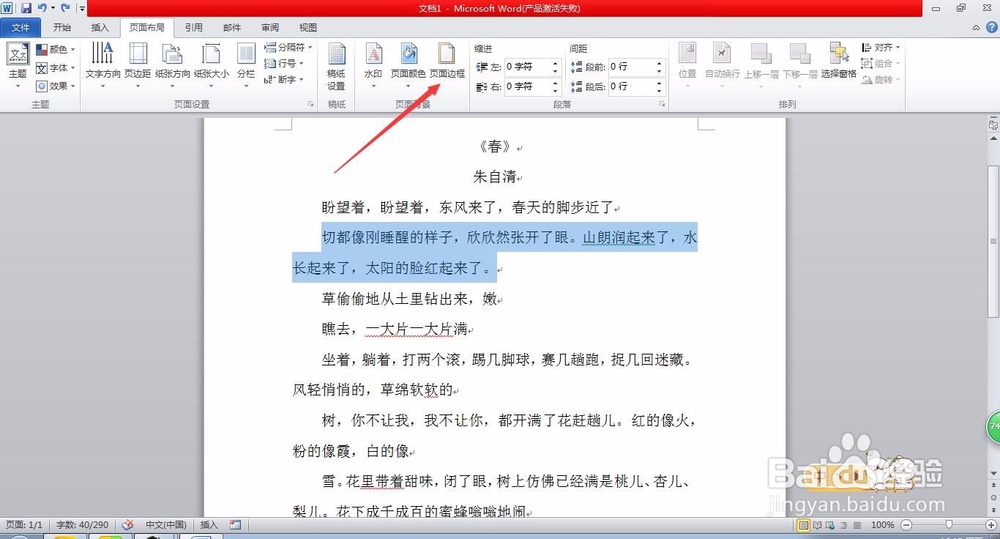Viewport: 1000px width, 539px height.
Task: Click the left indent 左 input field
Action: (x=527, y=66)
